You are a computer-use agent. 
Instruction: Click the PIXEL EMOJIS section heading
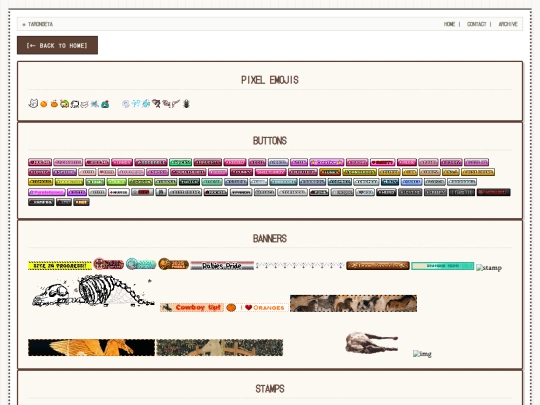point(270,80)
